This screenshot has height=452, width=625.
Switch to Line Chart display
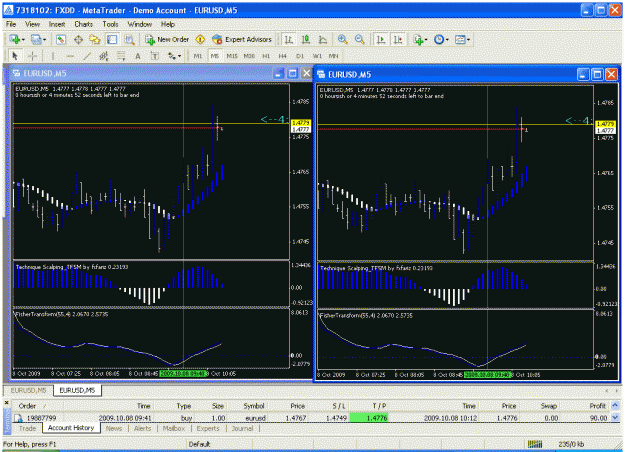(323, 39)
